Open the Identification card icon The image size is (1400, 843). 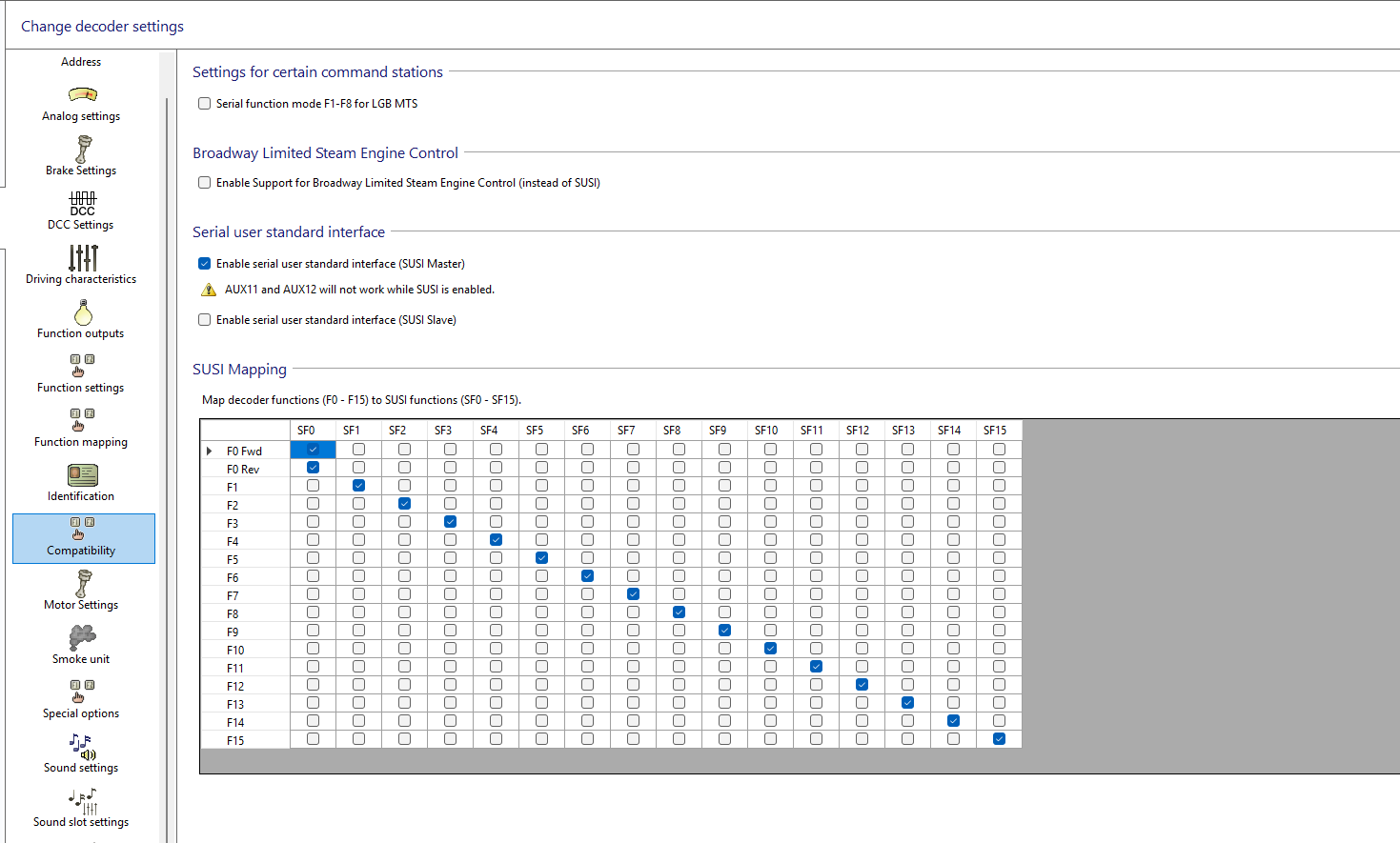click(x=83, y=474)
